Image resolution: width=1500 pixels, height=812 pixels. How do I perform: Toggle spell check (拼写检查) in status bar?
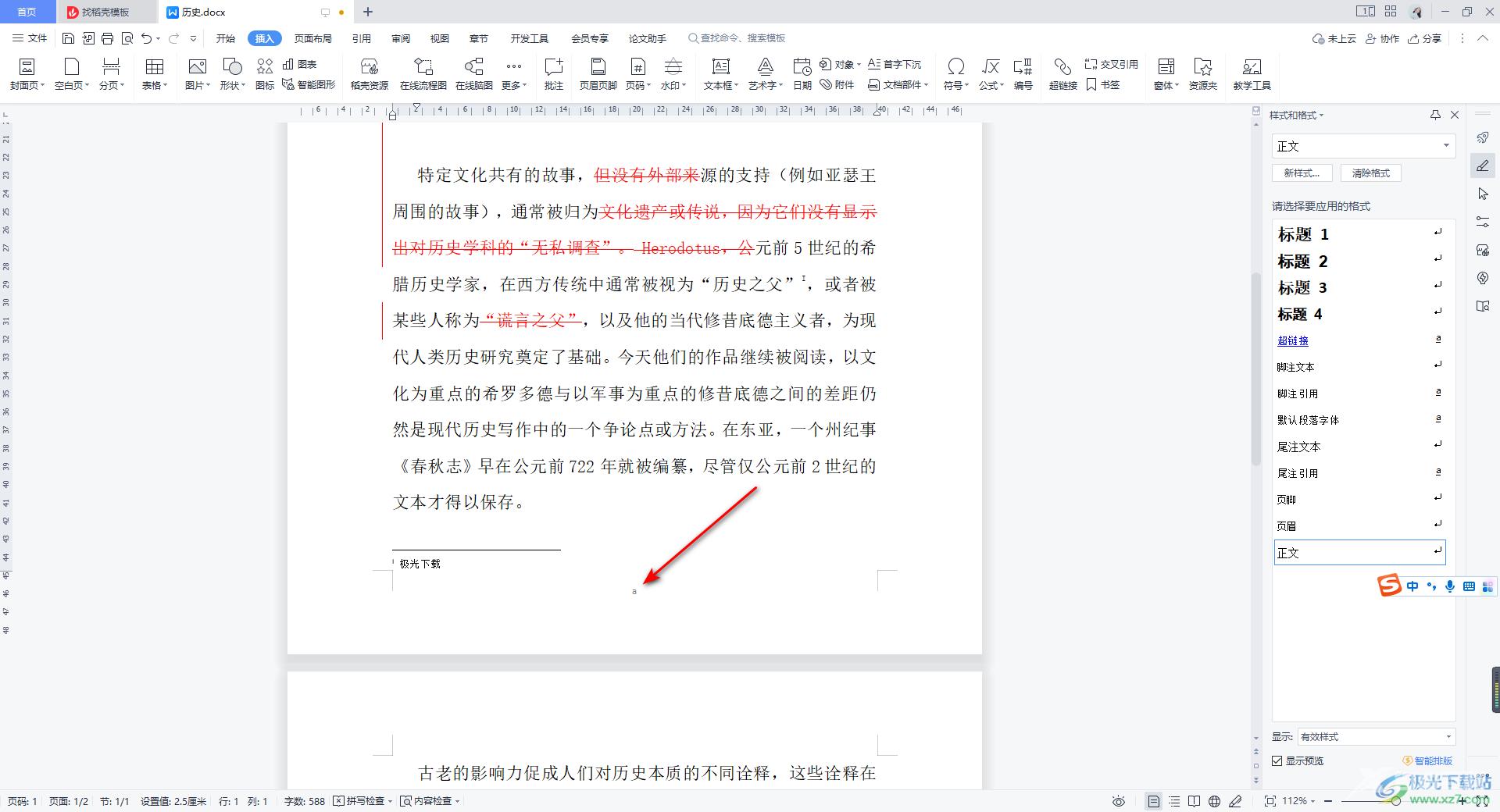(x=362, y=800)
